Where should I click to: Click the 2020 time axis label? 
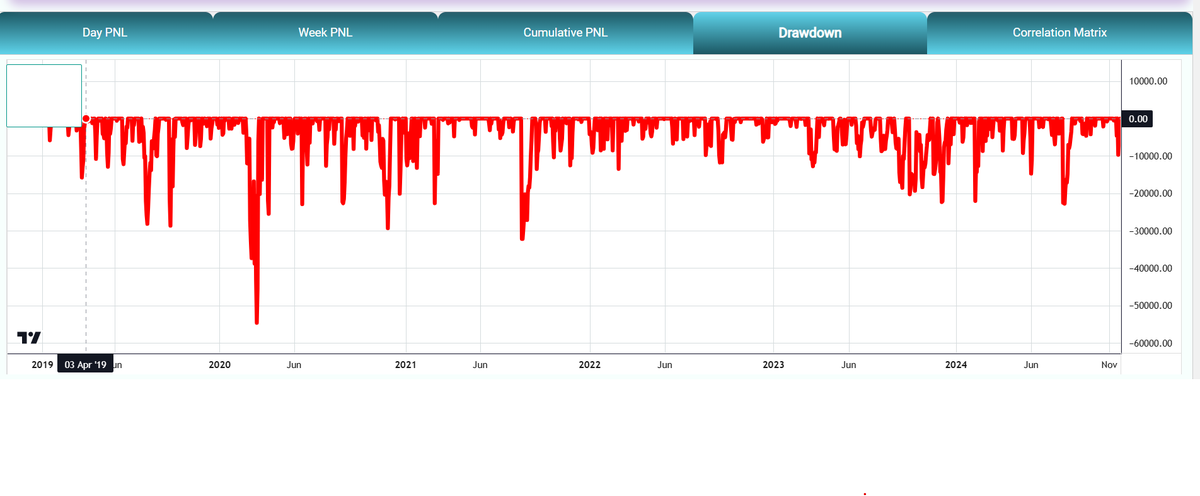pos(220,365)
